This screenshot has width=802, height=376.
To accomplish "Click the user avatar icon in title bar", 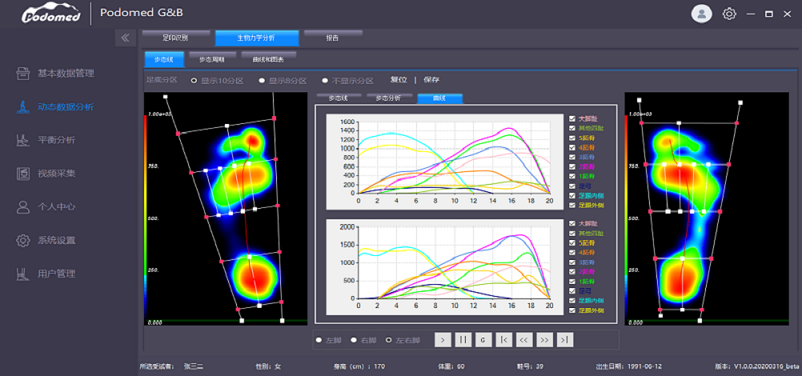I will 701,14.
